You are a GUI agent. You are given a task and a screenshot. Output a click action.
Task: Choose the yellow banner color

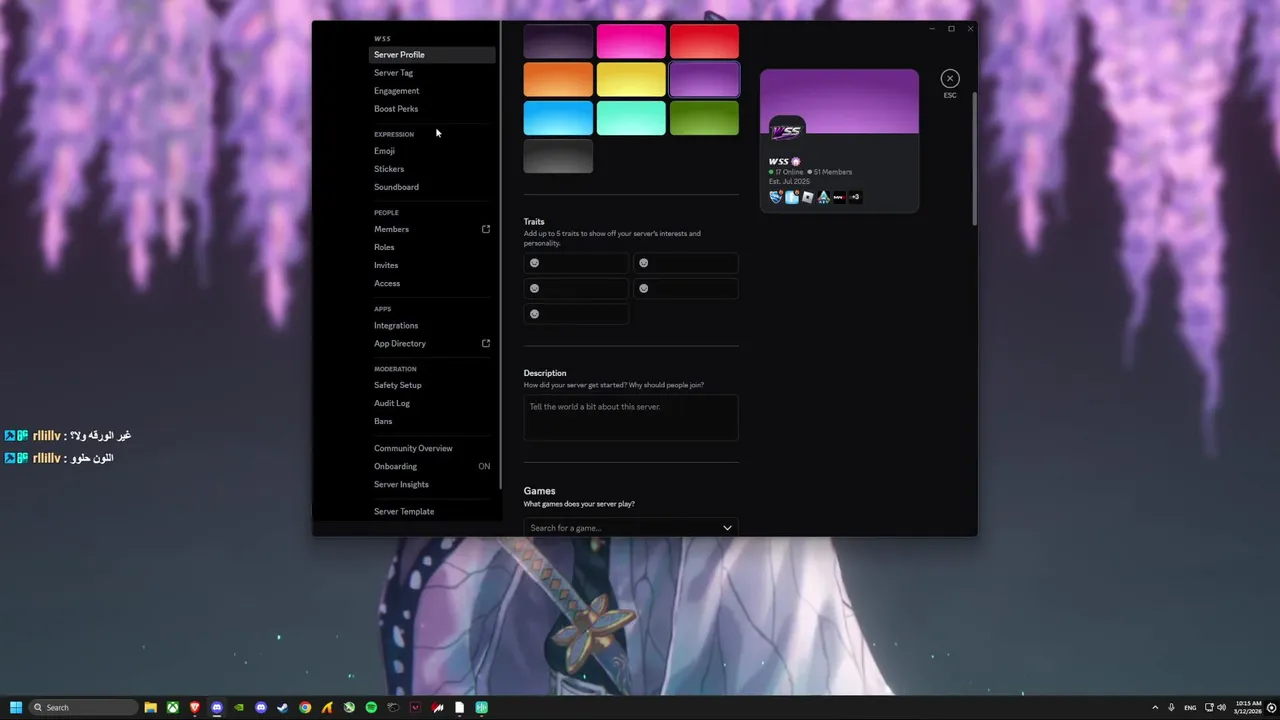click(631, 79)
